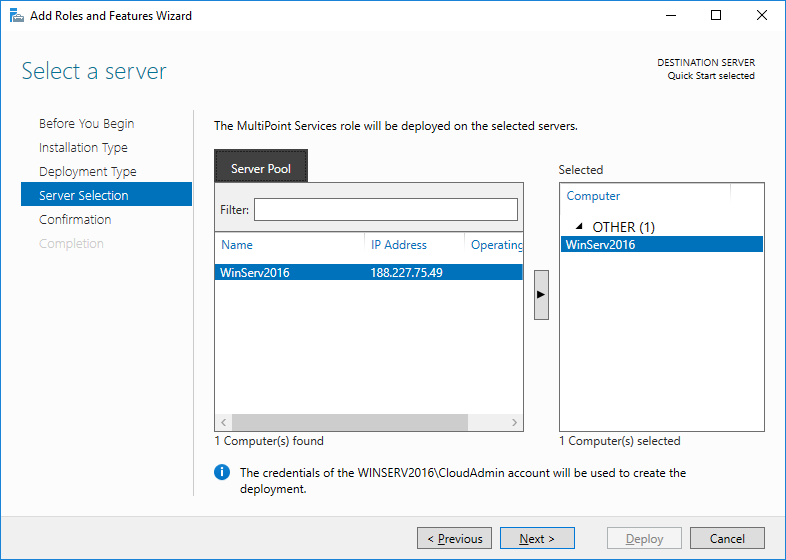Select WinServ2016 in the server pool list

pos(255,272)
